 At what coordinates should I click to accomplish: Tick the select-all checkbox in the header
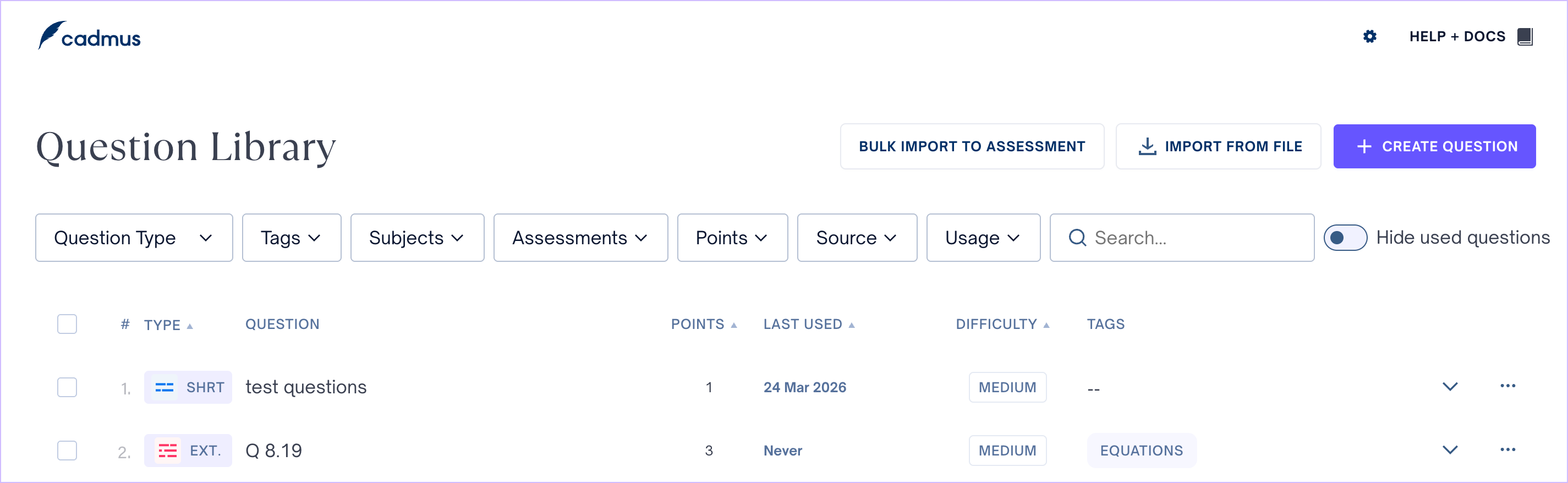67,324
